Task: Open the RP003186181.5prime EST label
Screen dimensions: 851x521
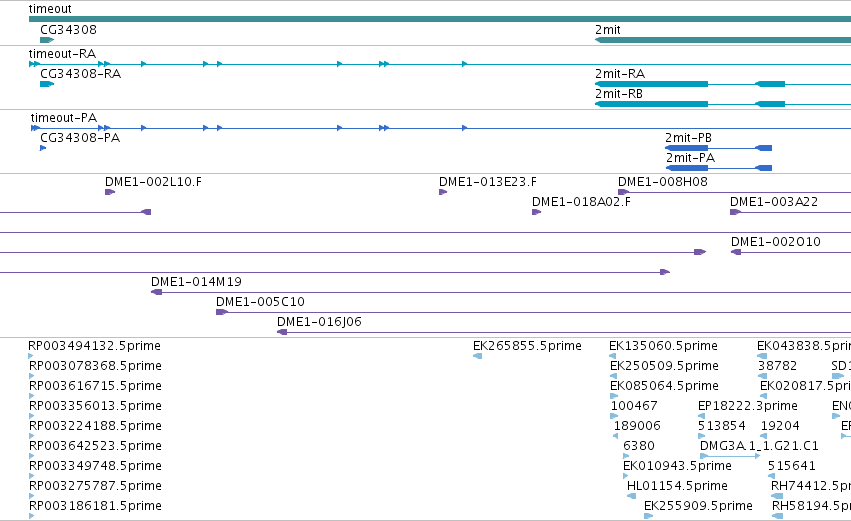Action: (x=95, y=506)
